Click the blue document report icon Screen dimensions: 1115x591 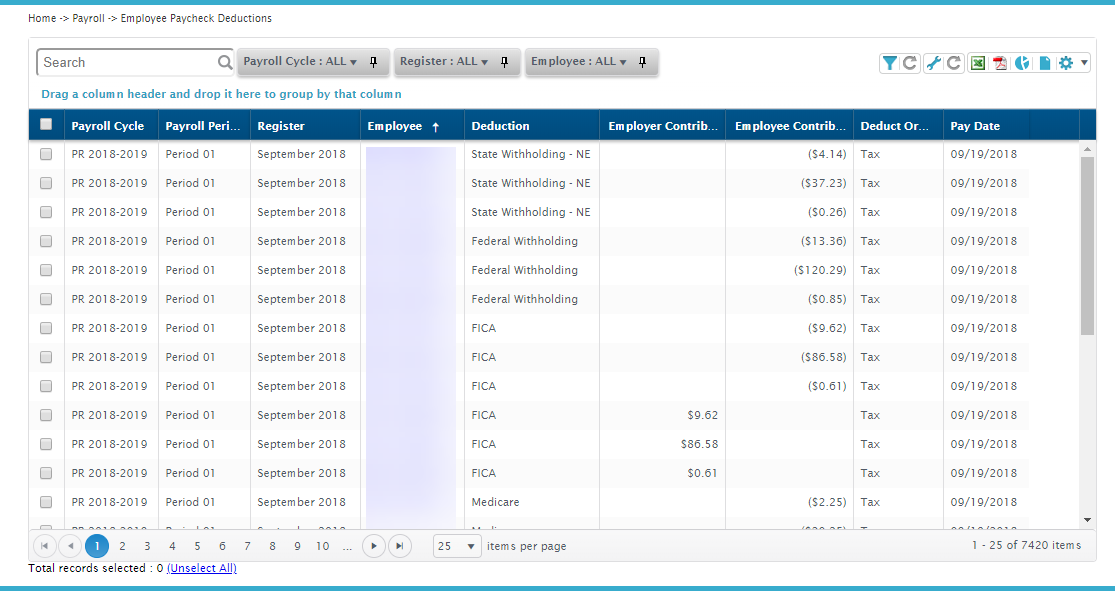pos(1045,63)
